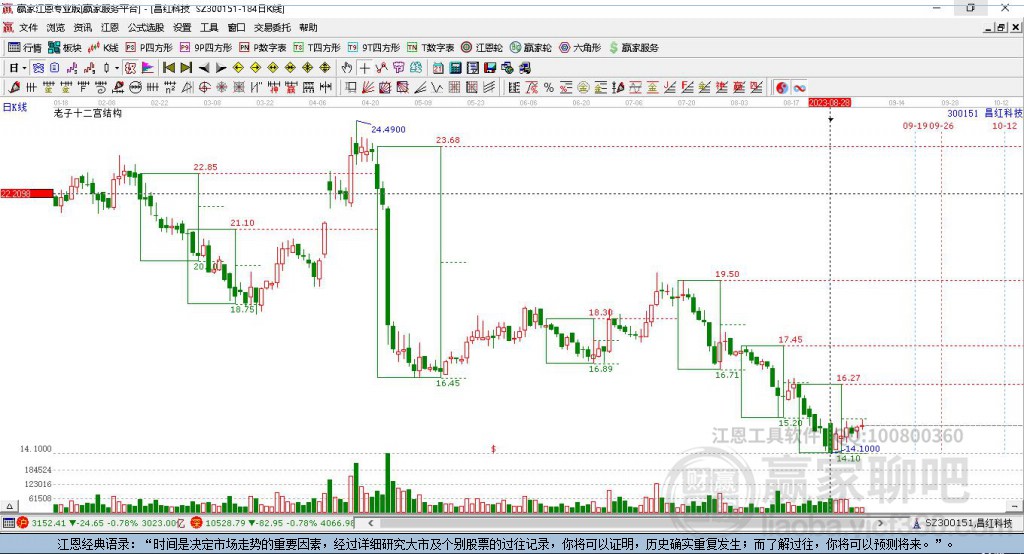This screenshot has height=554, width=1024.
Task: Click the 昌红科技 stock name
Action: [1003, 113]
